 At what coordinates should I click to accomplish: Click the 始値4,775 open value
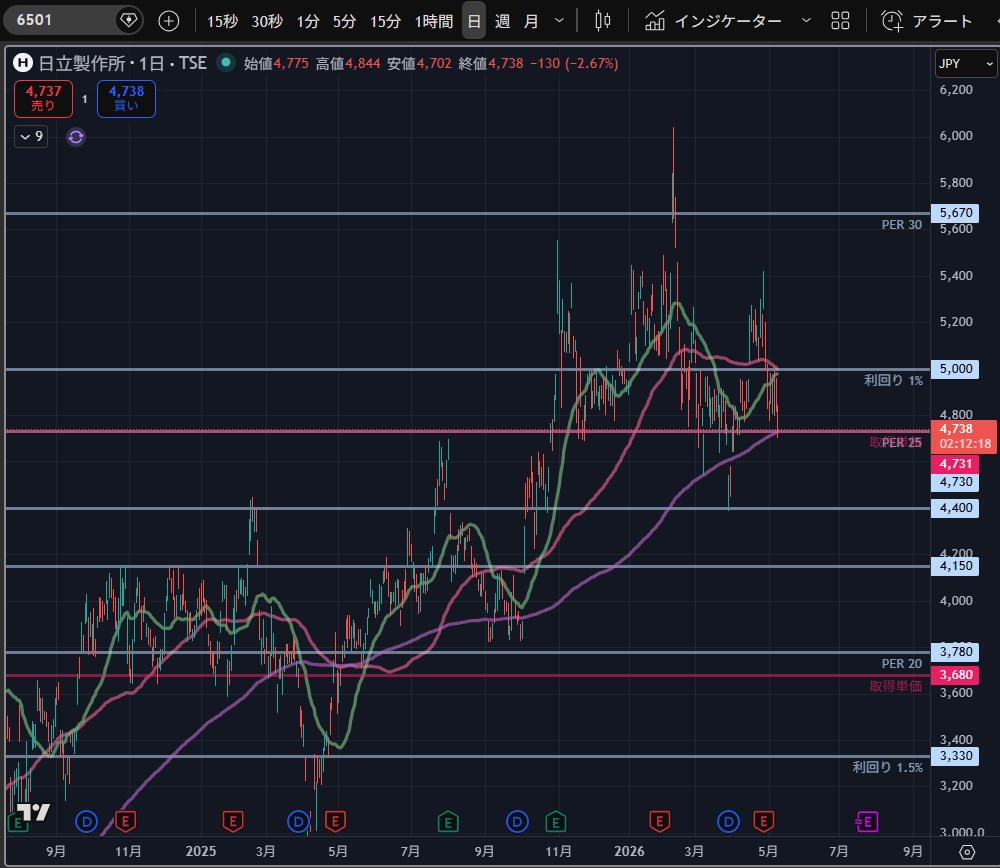click(x=276, y=64)
